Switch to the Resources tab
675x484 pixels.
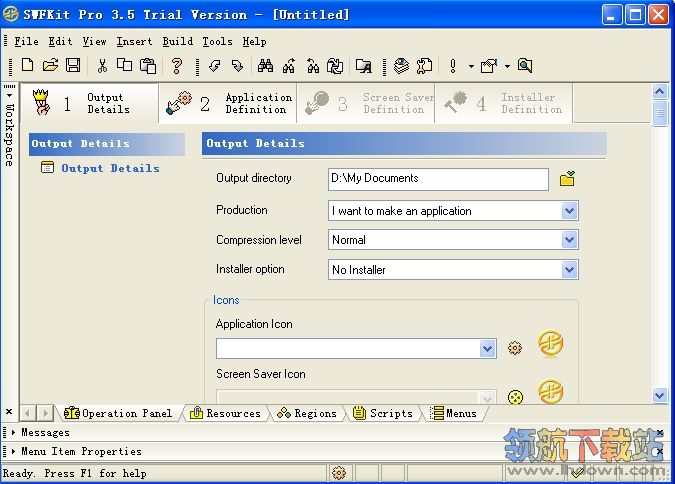click(x=226, y=413)
